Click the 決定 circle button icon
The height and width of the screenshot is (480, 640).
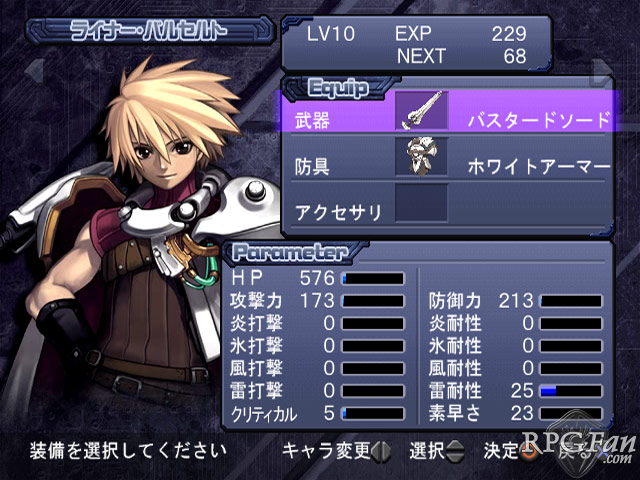click(x=529, y=451)
